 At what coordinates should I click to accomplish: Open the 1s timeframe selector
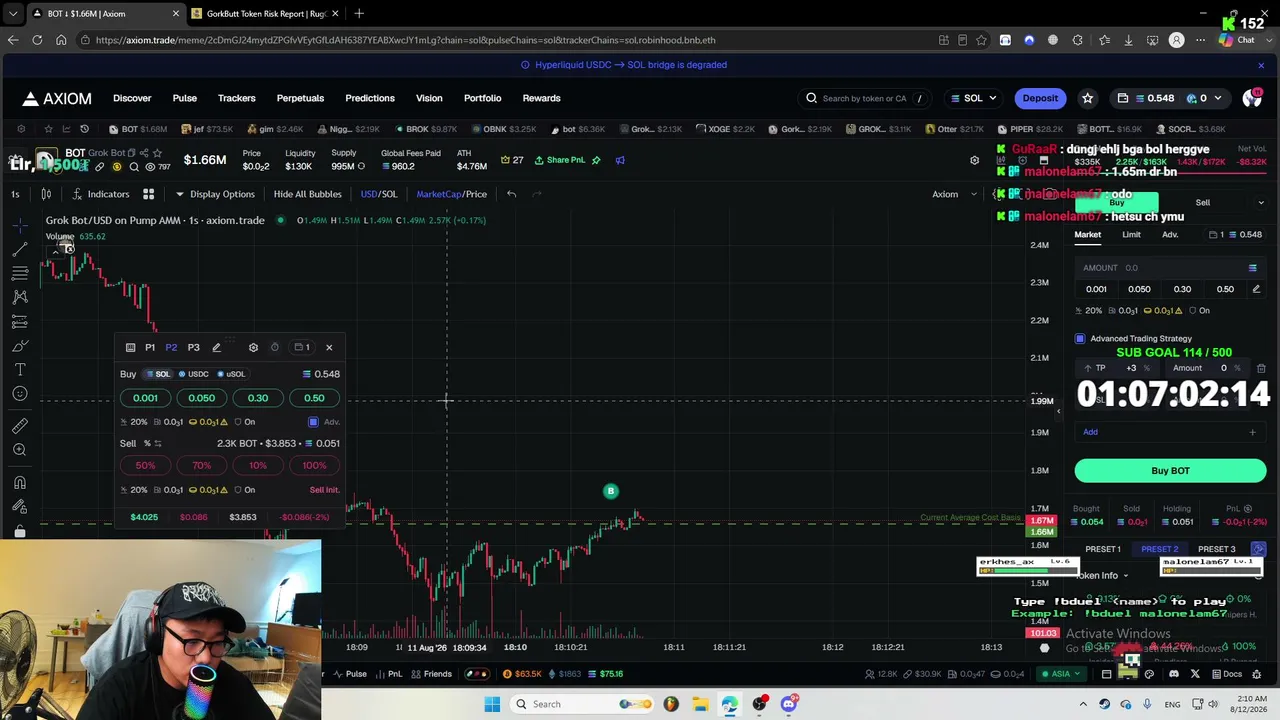point(15,194)
